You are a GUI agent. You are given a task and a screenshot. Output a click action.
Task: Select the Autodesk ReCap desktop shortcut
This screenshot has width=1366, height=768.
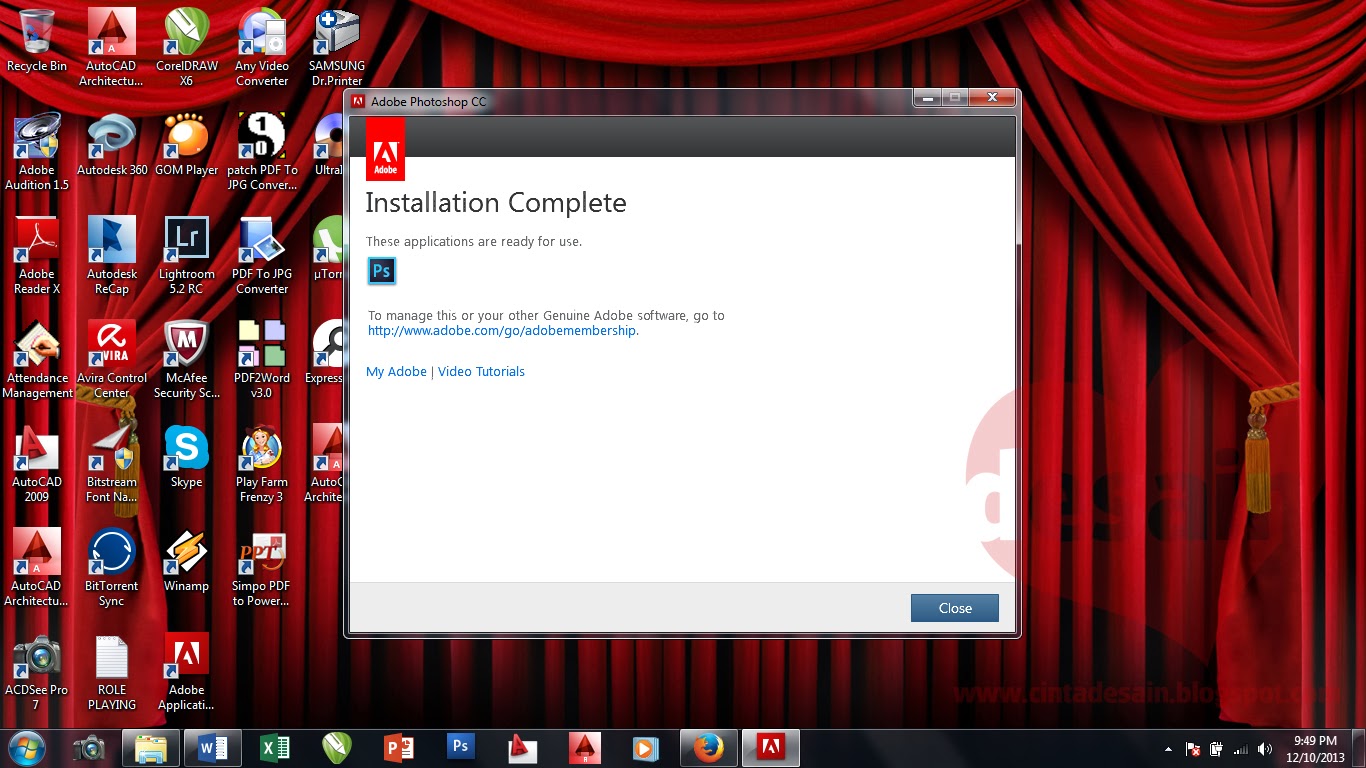point(112,255)
